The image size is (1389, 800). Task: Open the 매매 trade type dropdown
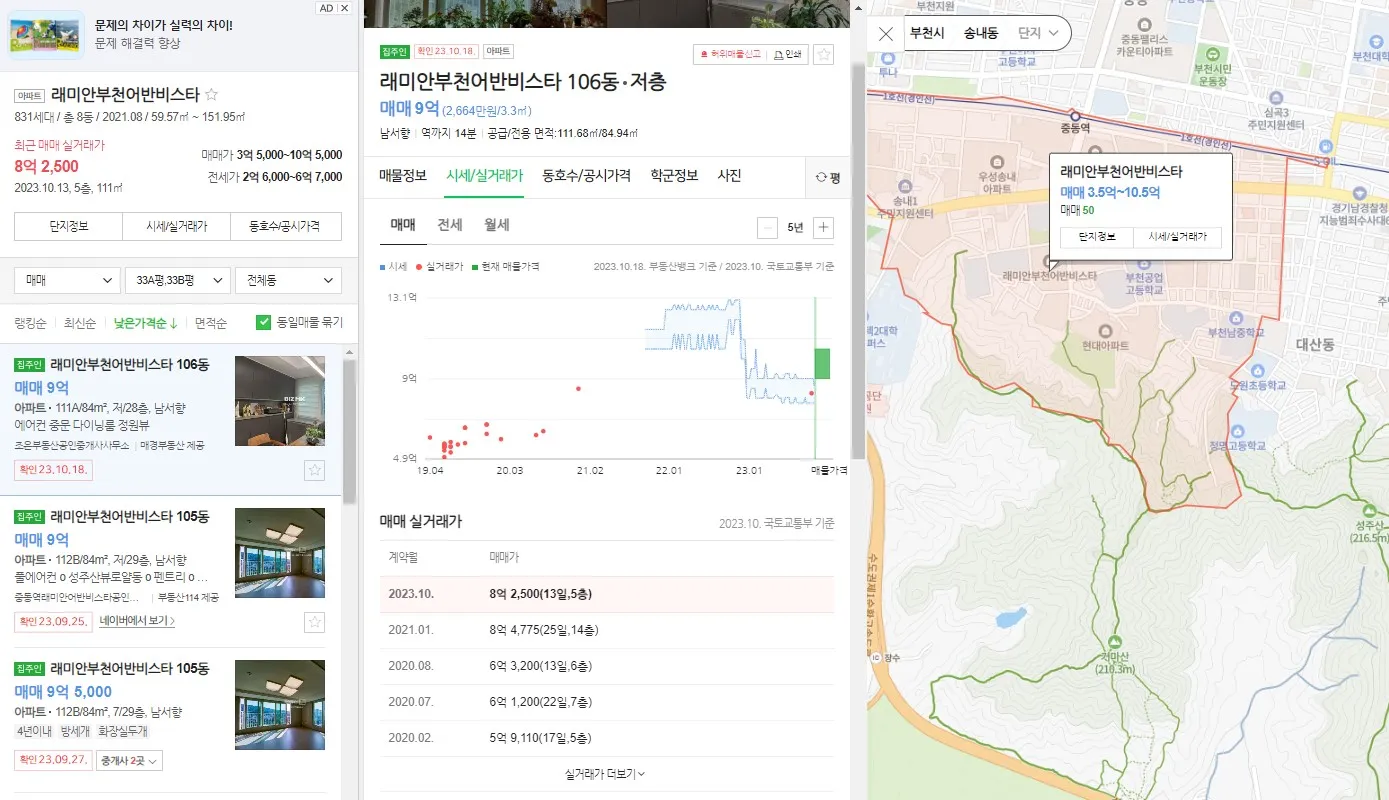pyautogui.click(x=68, y=281)
